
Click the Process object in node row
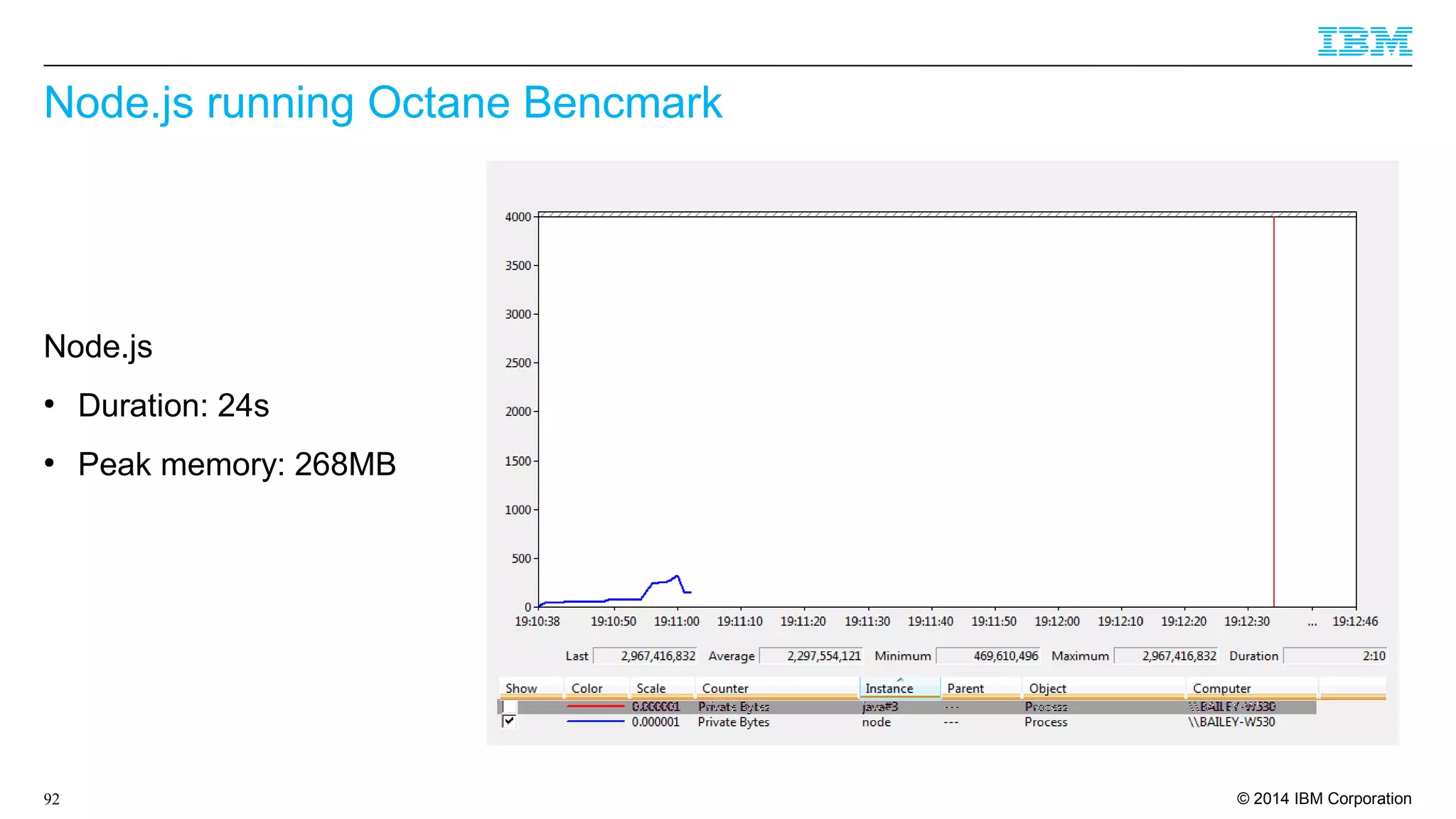tap(1046, 722)
